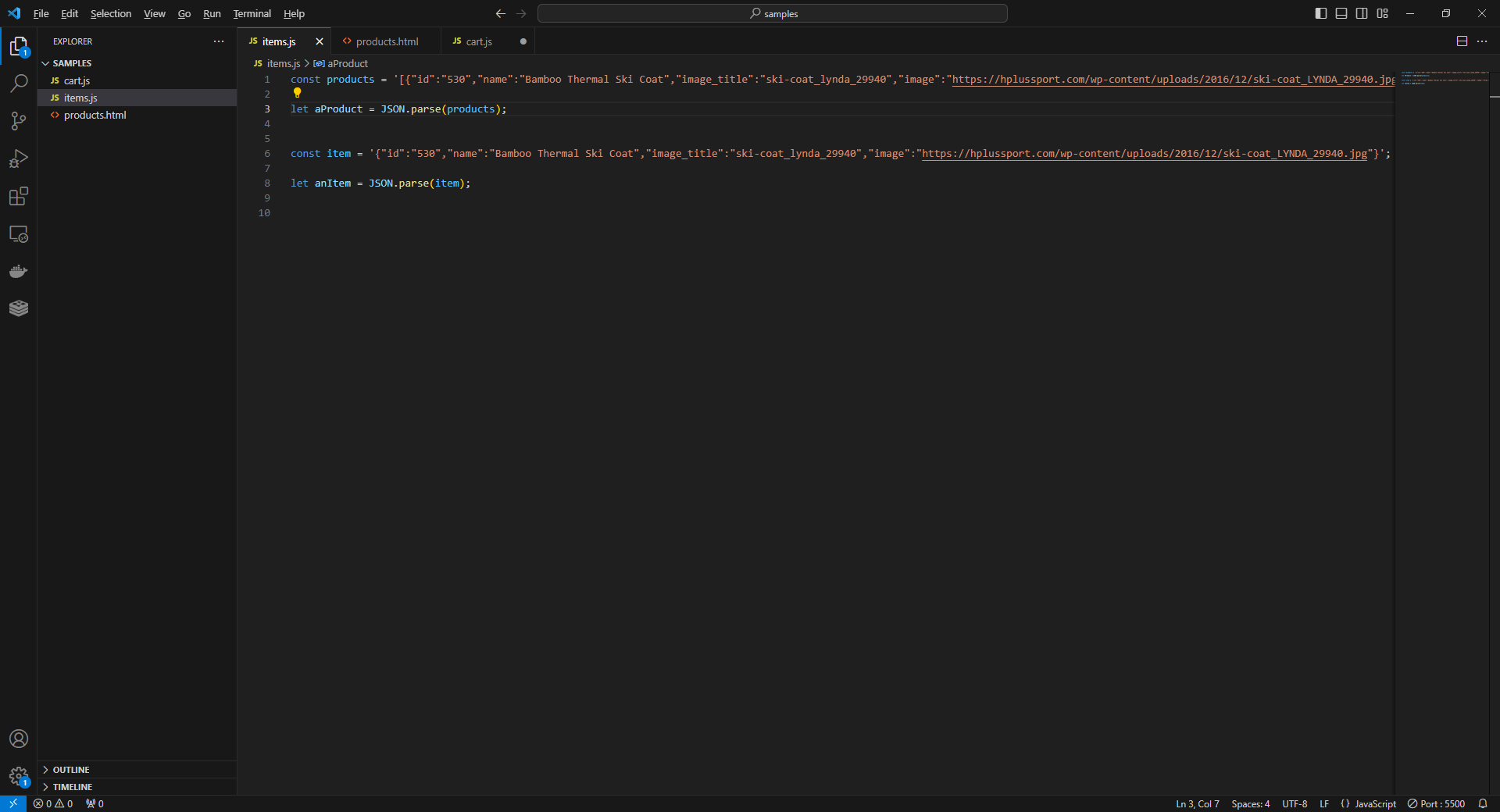Close the items.js tab

[x=319, y=41]
